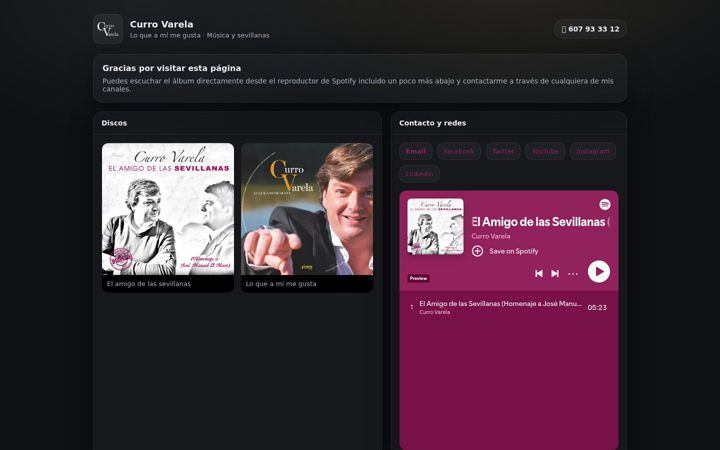Click the Save on Spotify label

[x=513, y=251]
